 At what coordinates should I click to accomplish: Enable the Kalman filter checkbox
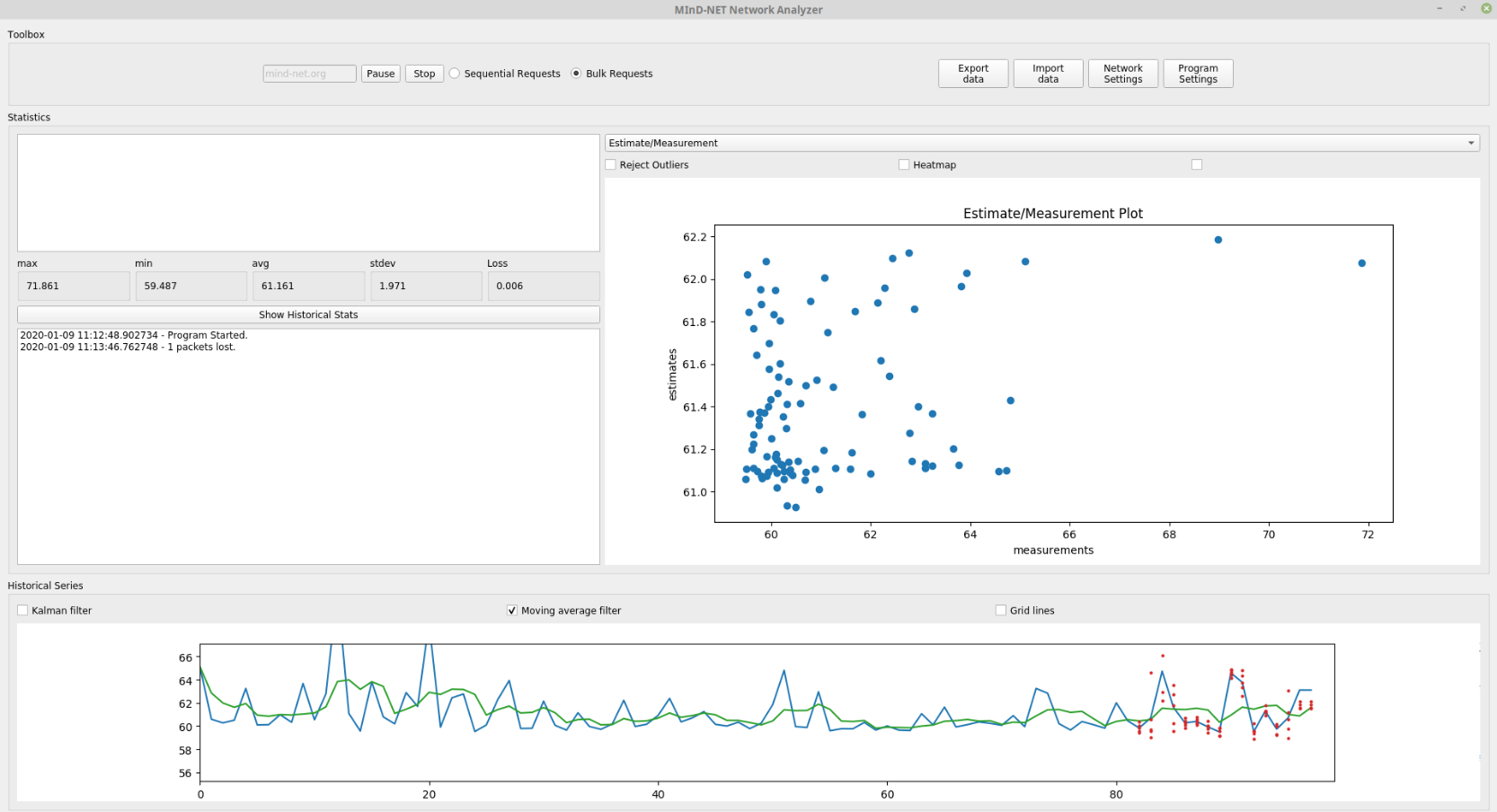pyautogui.click(x=23, y=611)
